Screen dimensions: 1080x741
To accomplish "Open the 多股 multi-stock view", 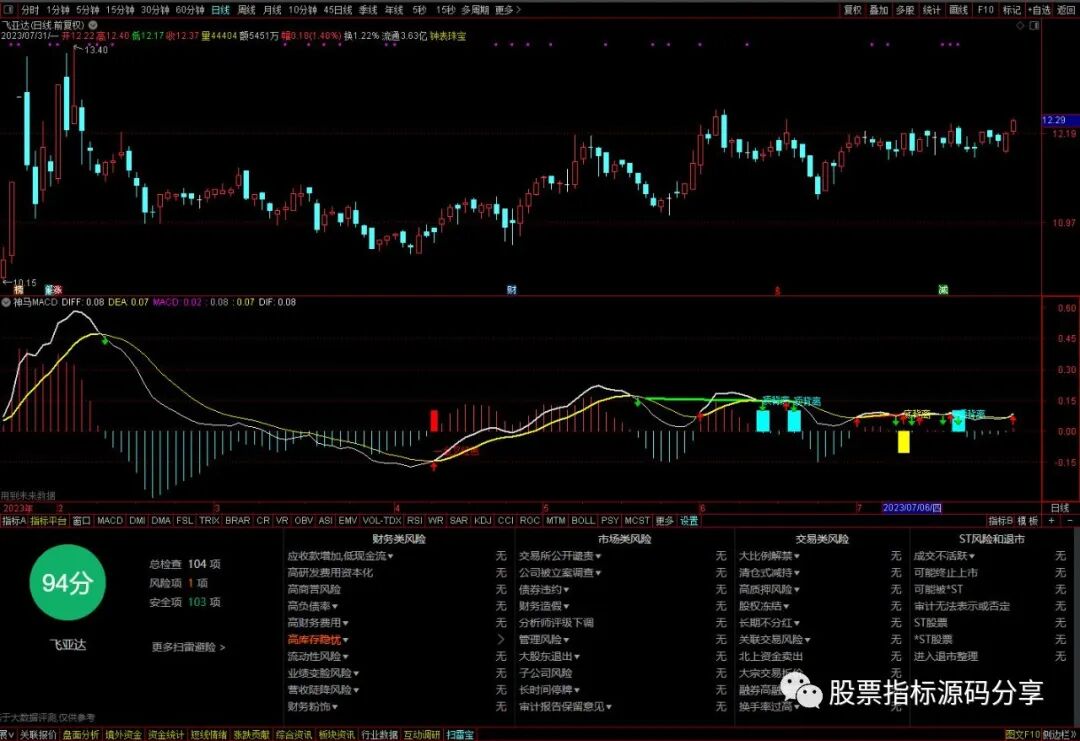I will tap(905, 10).
